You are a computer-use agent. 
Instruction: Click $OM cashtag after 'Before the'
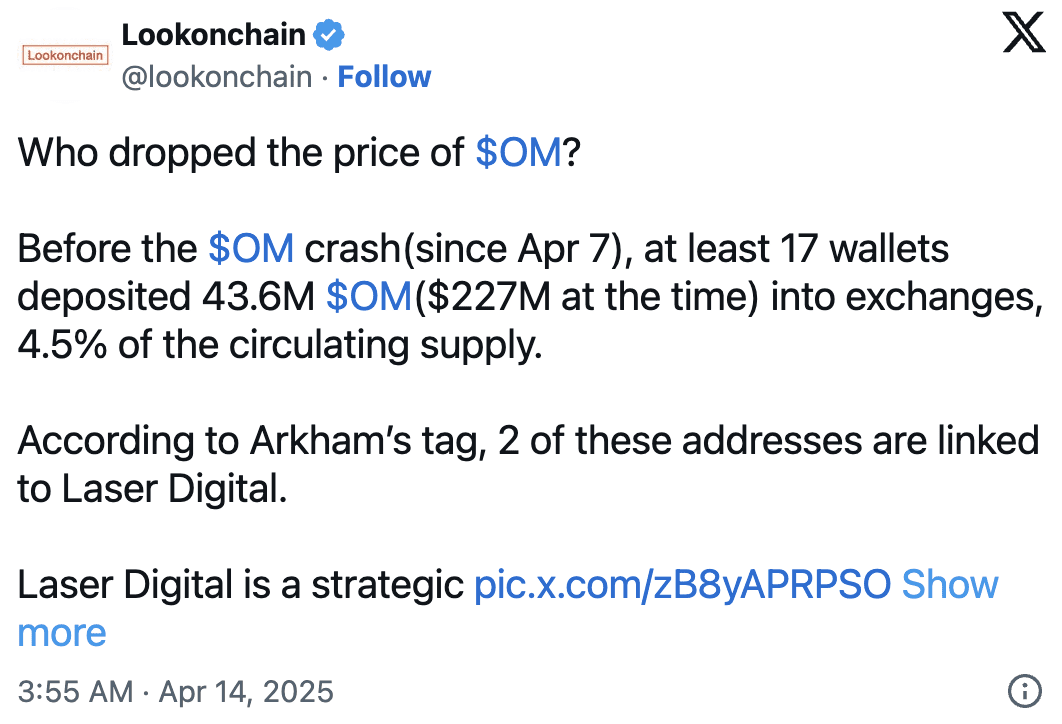(x=251, y=249)
